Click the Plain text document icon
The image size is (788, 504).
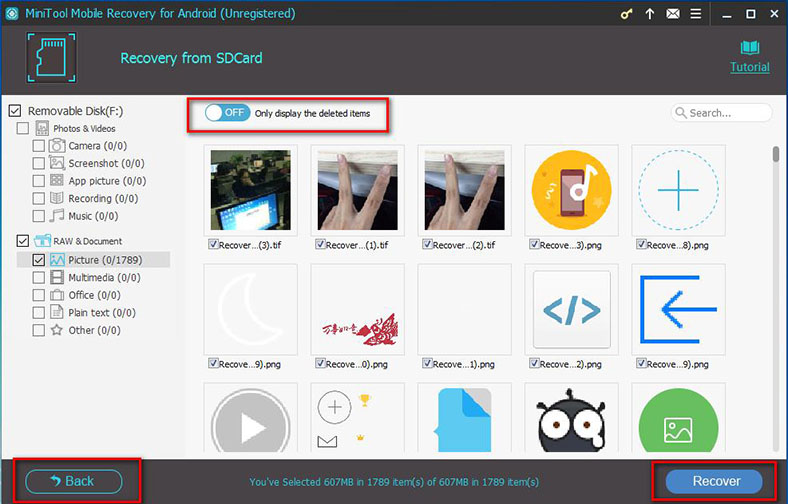57,312
